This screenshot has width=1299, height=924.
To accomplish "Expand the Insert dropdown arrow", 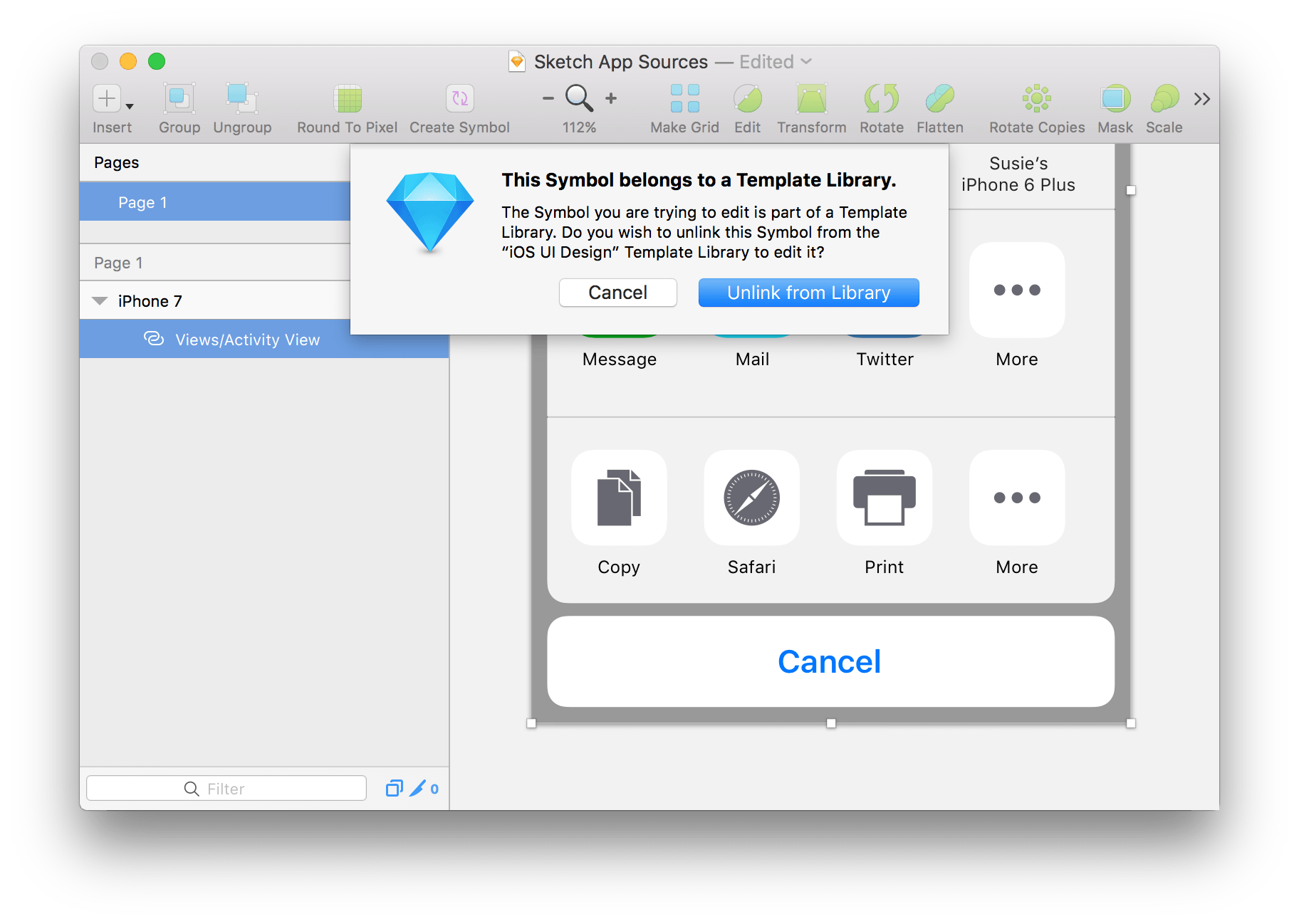I will tap(130, 107).
